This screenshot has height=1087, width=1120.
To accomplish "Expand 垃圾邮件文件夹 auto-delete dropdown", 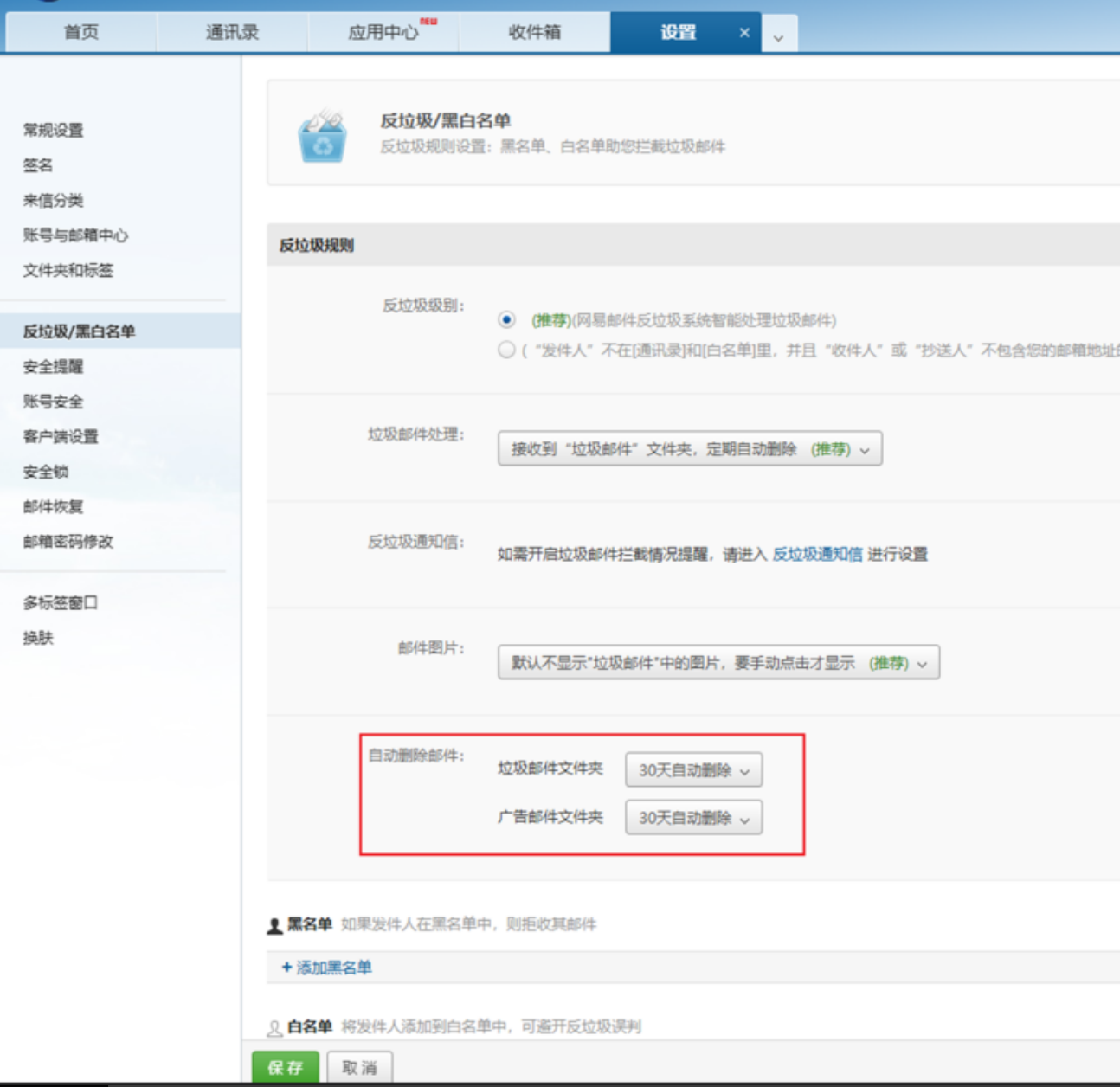I will coord(693,769).
